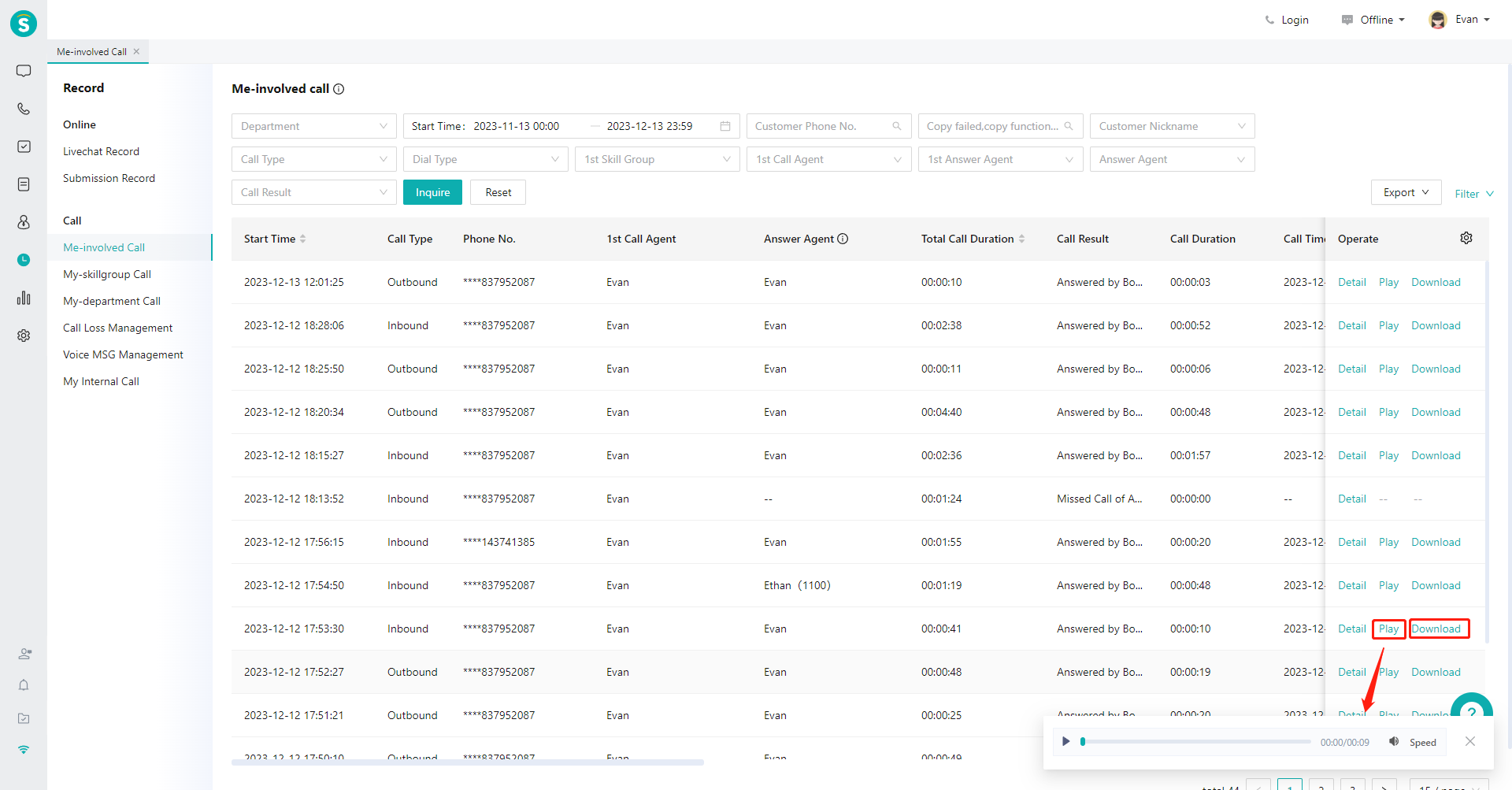Image resolution: width=1512 pixels, height=790 pixels.
Task: Open My Internal Call menu item
Action: click(101, 381)
